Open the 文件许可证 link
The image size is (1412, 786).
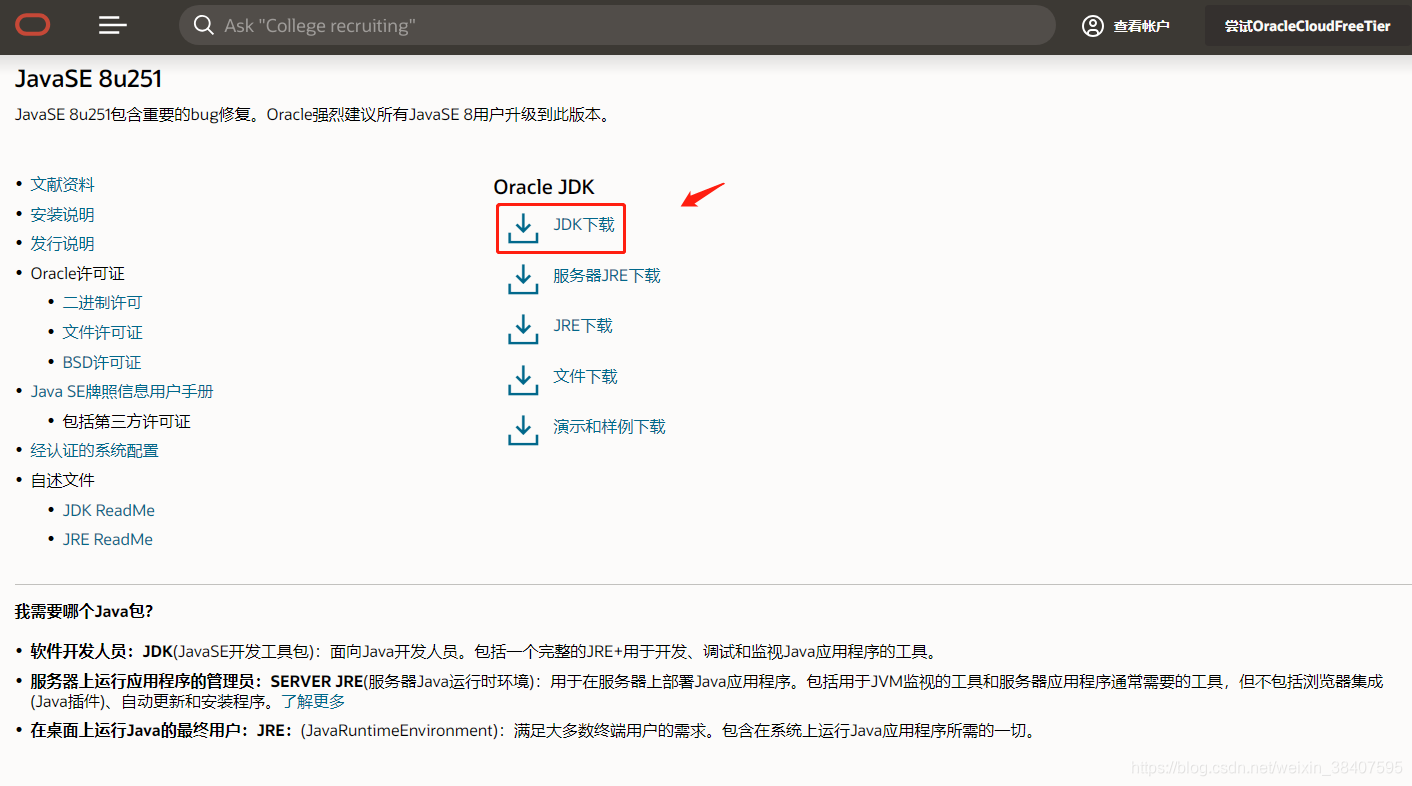[103, 332]
